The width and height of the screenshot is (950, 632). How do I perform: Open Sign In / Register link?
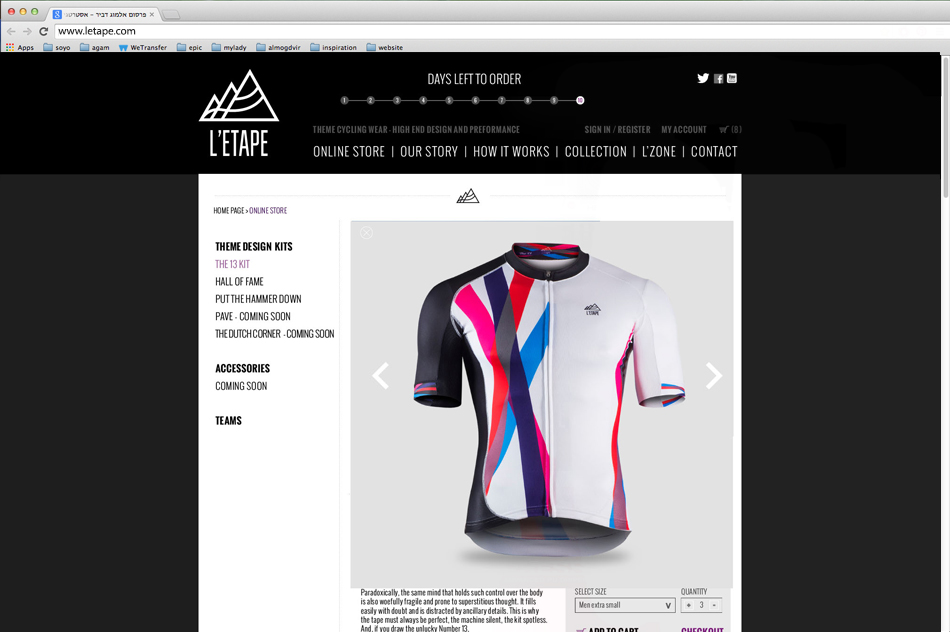617,130
